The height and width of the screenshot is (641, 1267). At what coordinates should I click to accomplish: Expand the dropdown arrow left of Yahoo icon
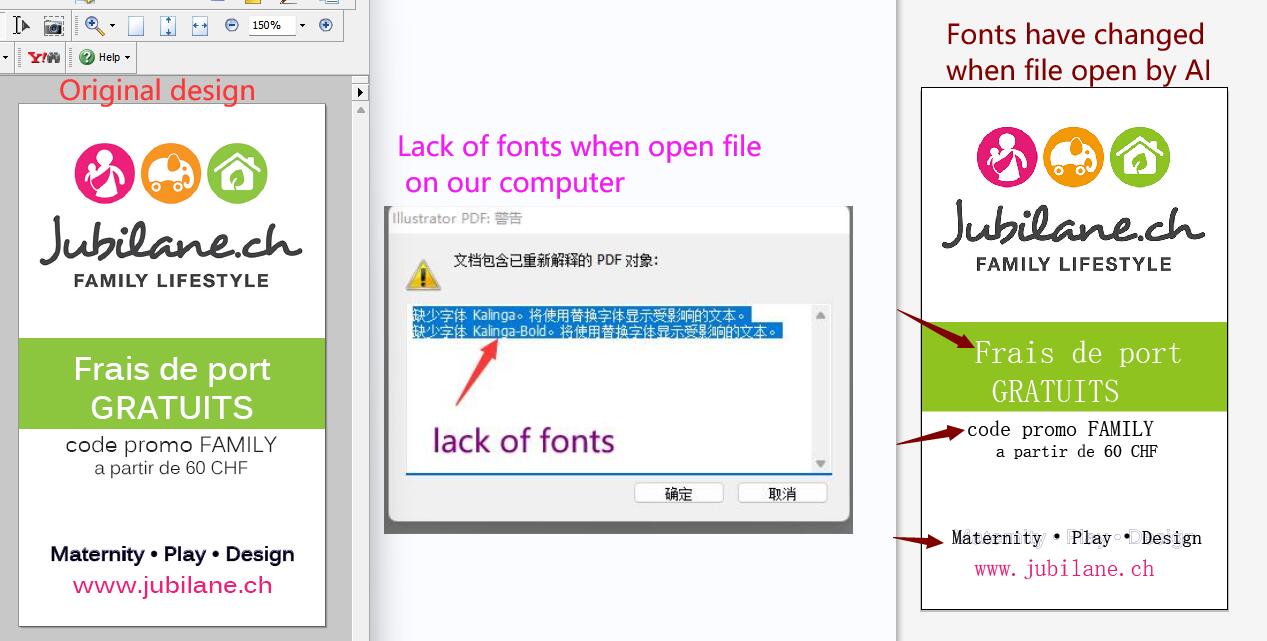click(6, 57)
